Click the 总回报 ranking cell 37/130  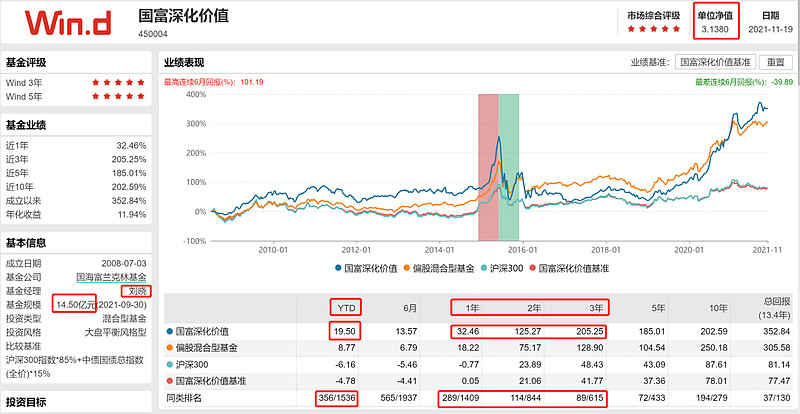777,398
